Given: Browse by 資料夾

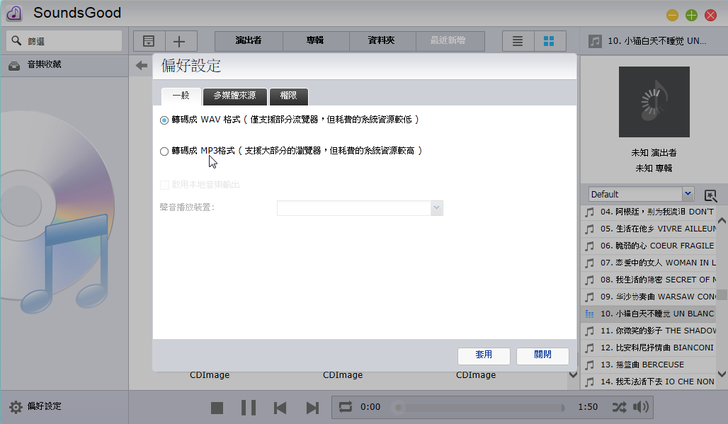Looking at the screenshot, I should (x=382, y=41).
